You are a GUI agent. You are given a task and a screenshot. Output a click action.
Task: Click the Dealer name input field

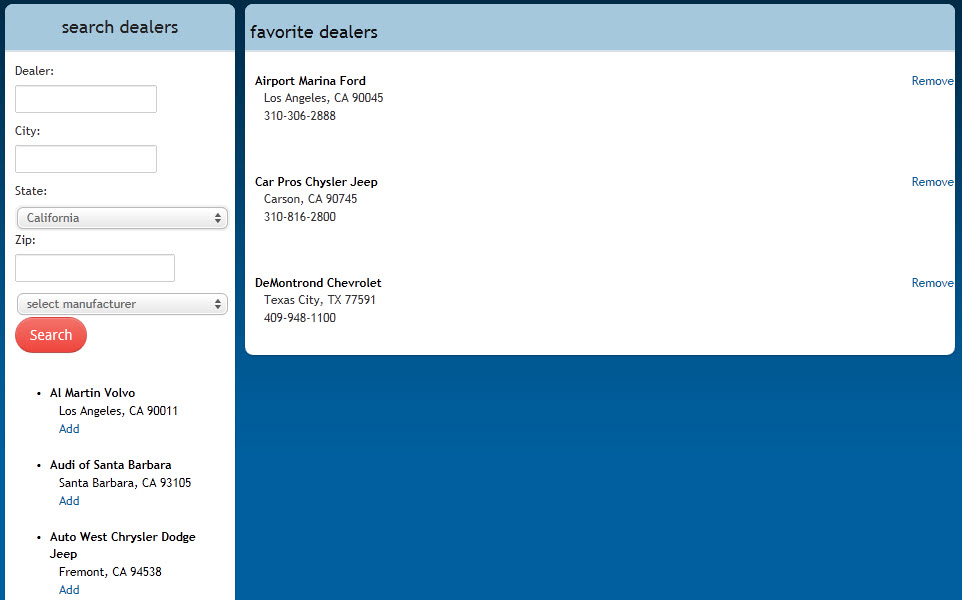pos(86,99)
